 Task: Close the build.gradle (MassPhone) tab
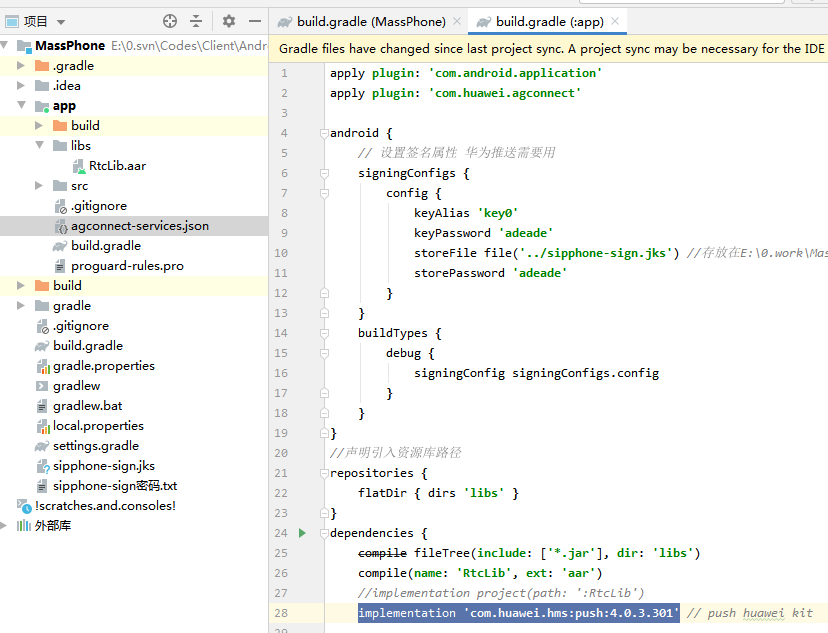(457, 21)
